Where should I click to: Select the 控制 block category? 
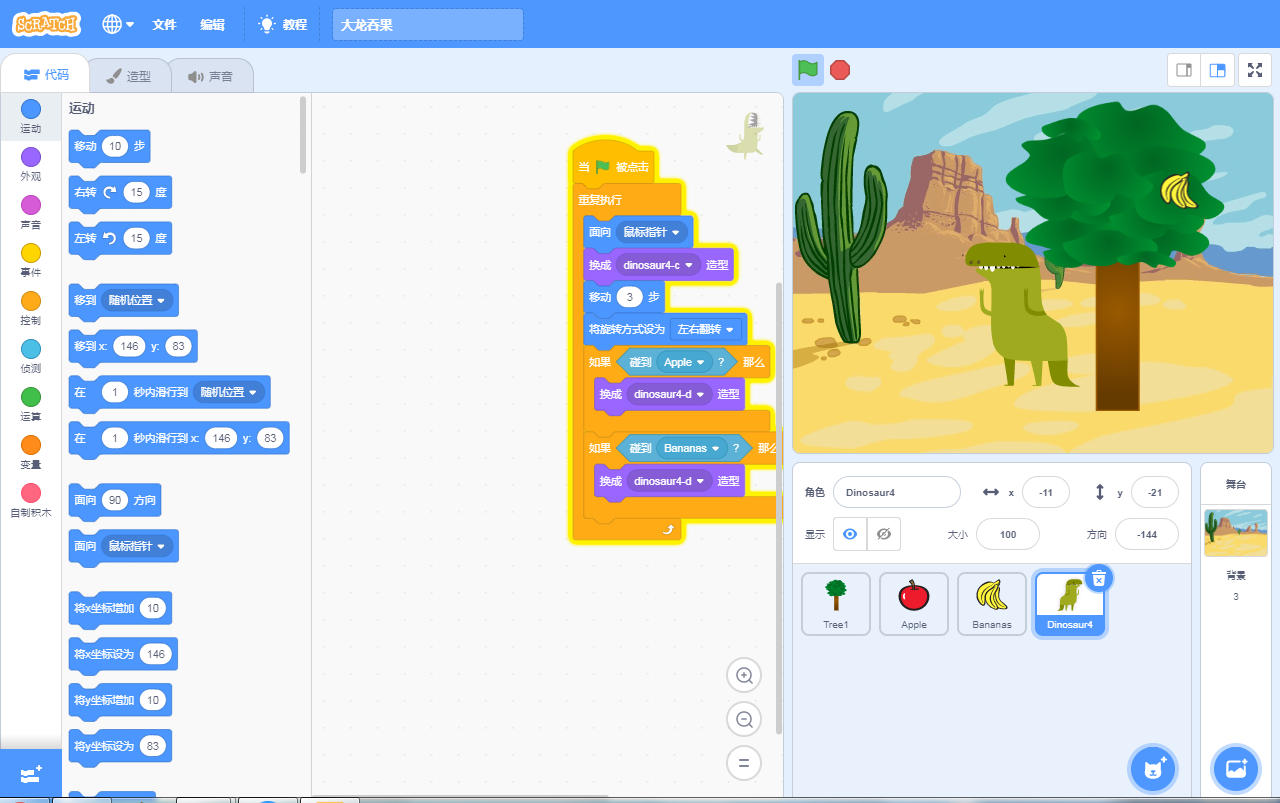(31, 308)
